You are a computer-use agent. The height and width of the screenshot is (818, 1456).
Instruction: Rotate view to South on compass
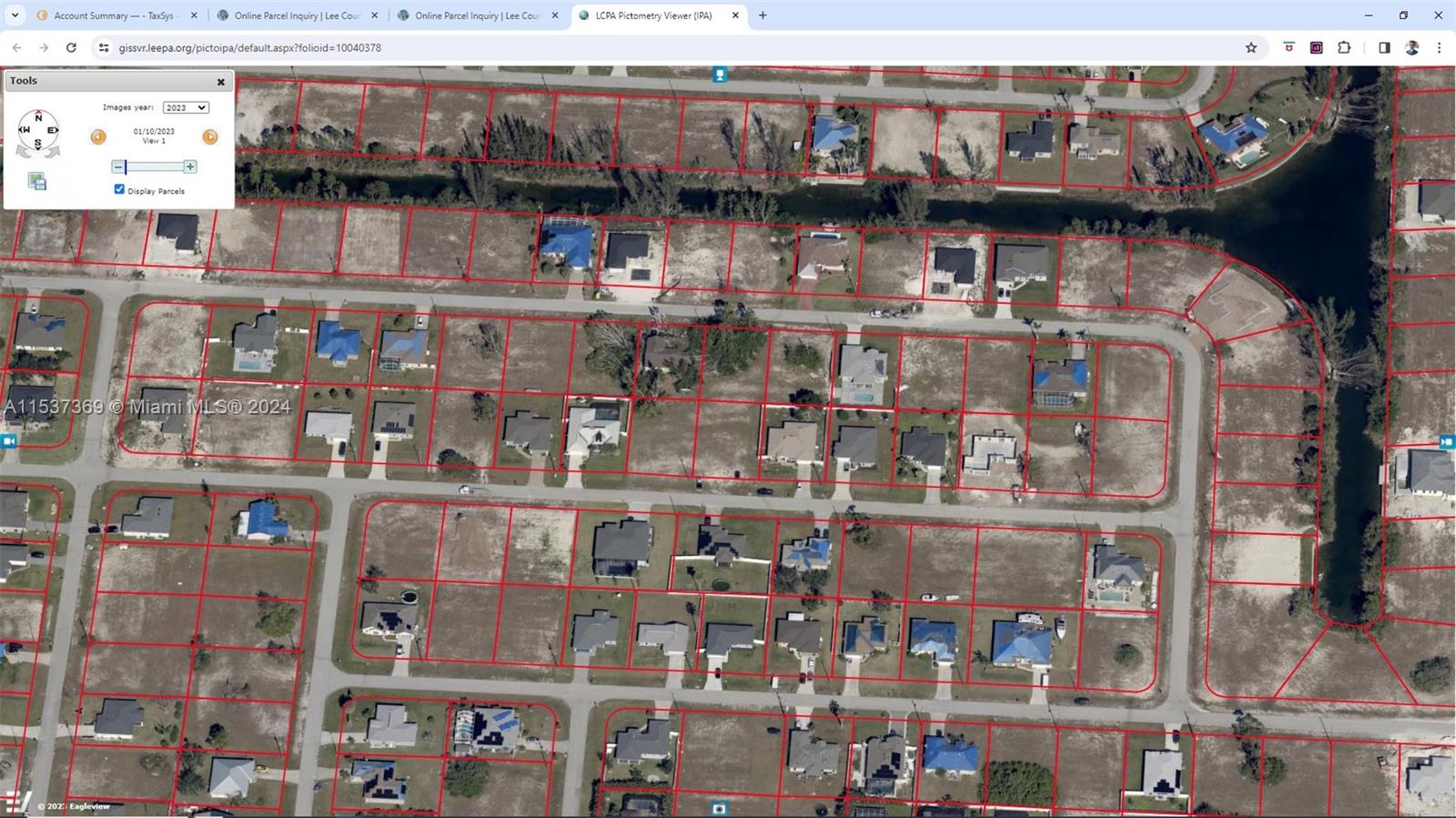click(x=37, y=144)
